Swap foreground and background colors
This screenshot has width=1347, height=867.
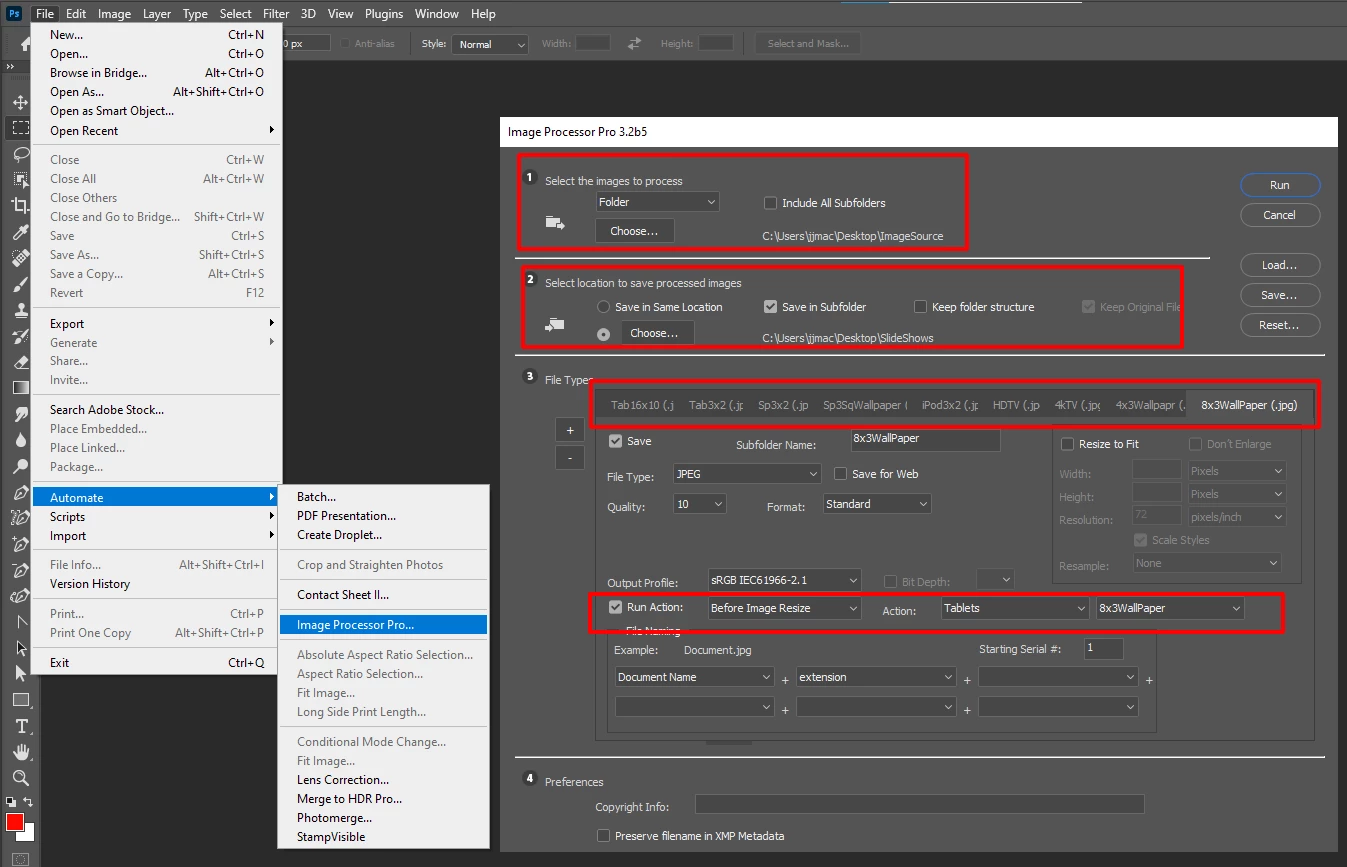coord(28,802)
